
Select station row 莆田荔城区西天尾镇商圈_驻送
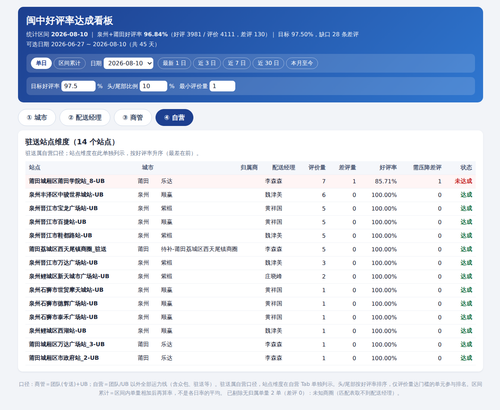(x=250, y=249)
